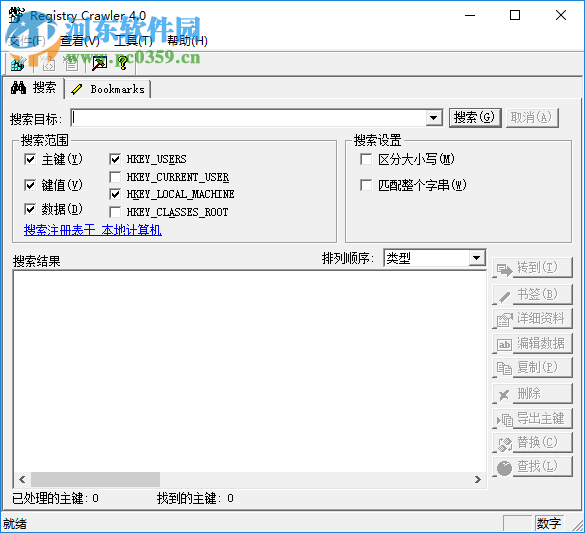Click the 复制(P) button
The height and width of the screenshot is (533, 585).
(x=532, y=368)
